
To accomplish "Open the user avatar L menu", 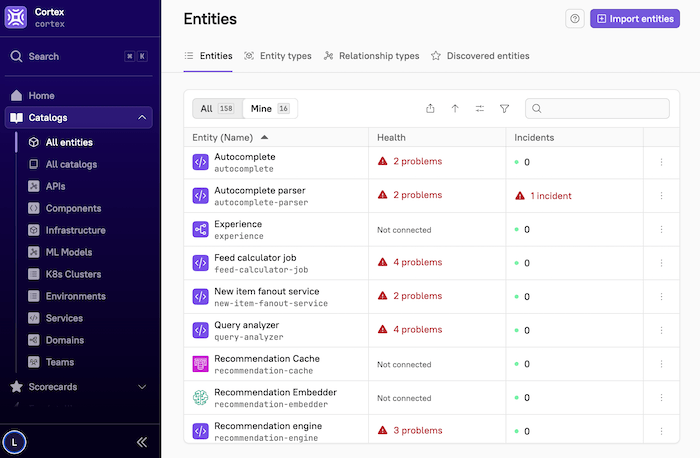I will click(x=14, y=442).
